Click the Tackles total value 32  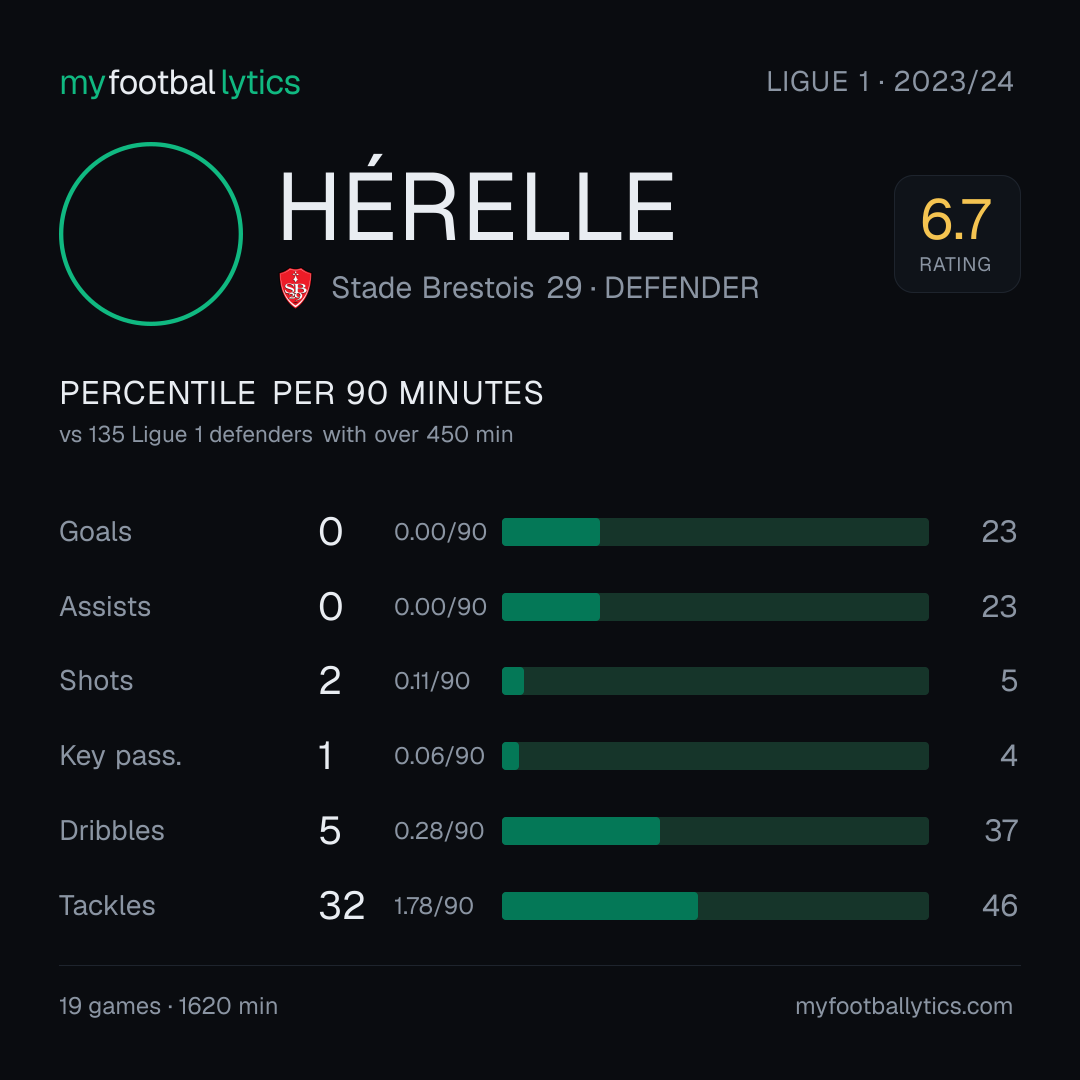coord(342,906)
